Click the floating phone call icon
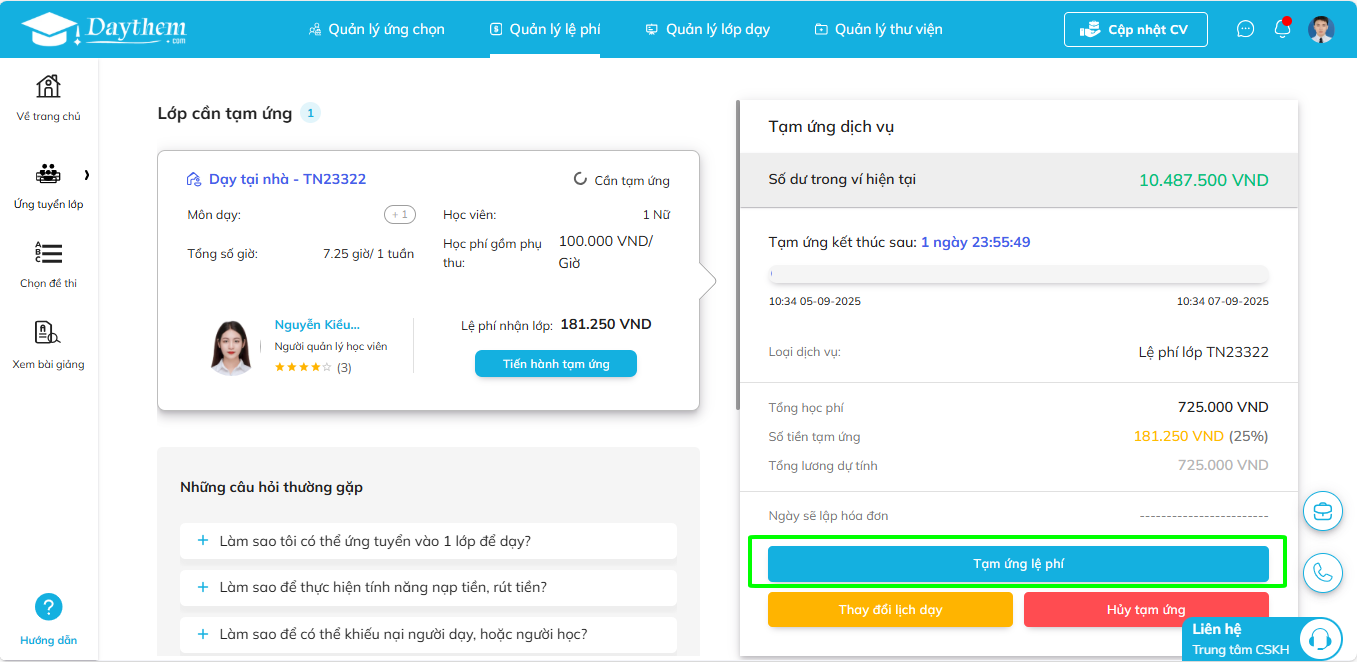Viewport: 1357px width, 662px height. click(x=1323, y=573)
